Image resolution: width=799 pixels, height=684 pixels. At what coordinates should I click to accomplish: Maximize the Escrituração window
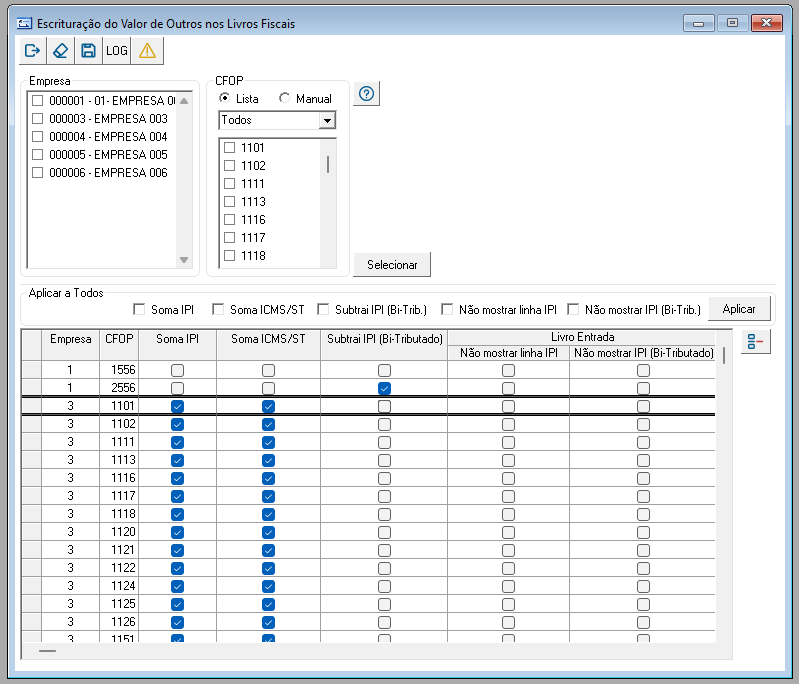coord(732,23)
